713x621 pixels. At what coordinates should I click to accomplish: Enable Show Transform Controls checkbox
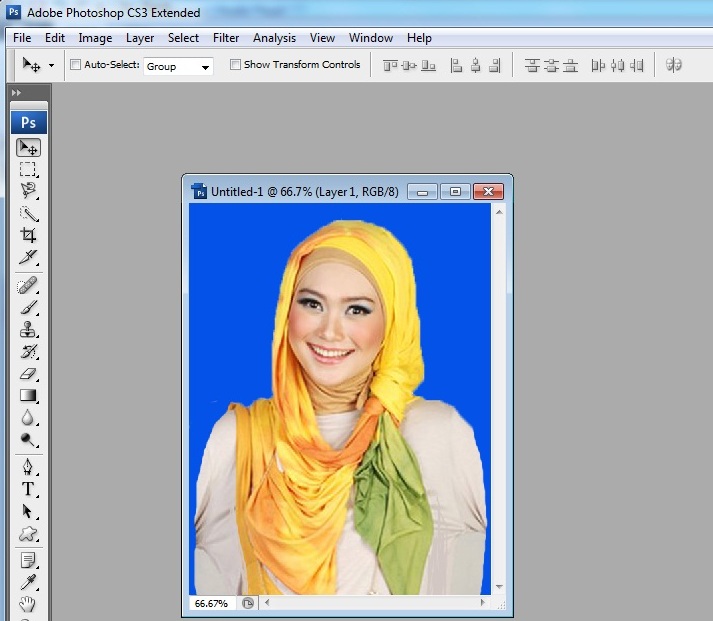coord(235,65)
